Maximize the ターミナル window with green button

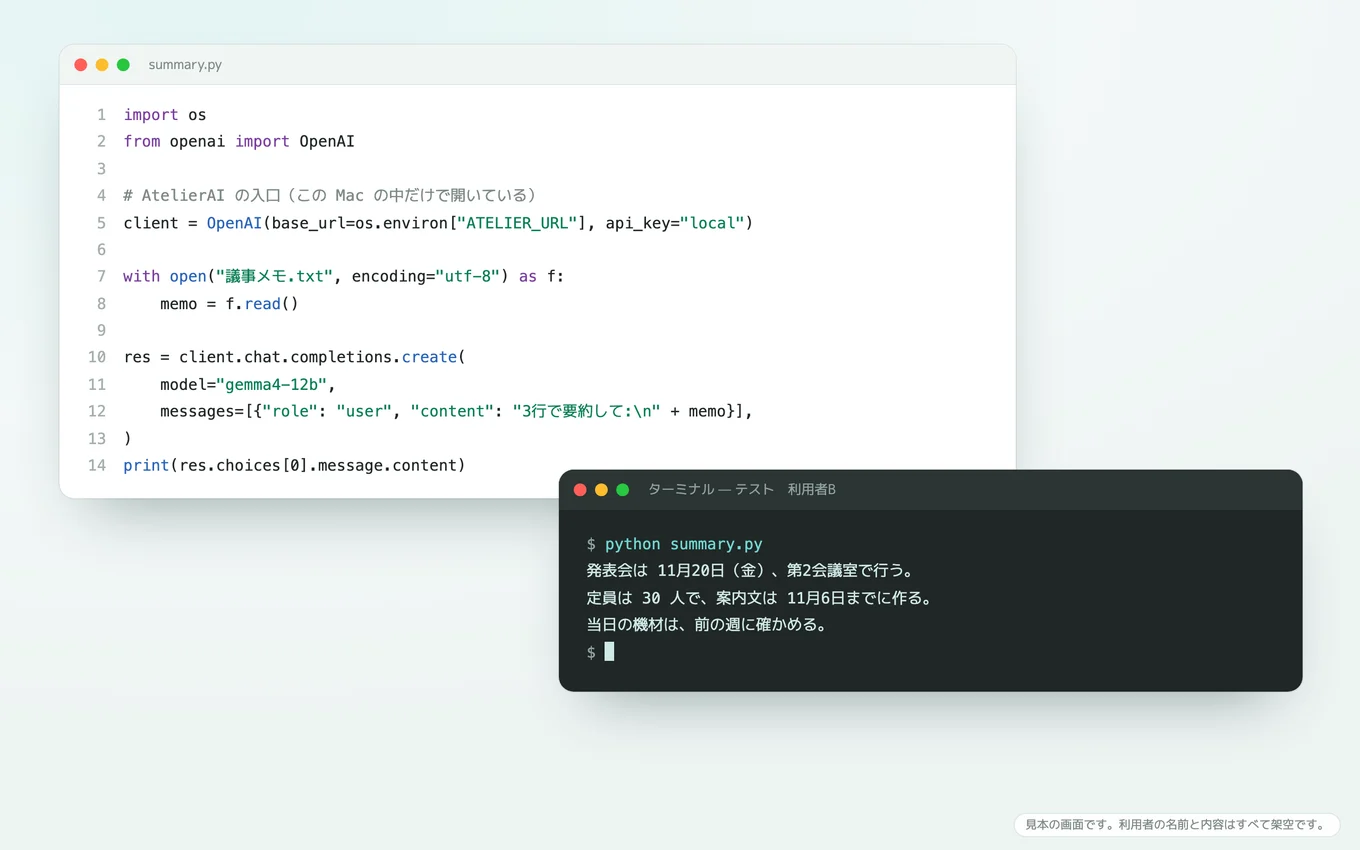(622, 490)
